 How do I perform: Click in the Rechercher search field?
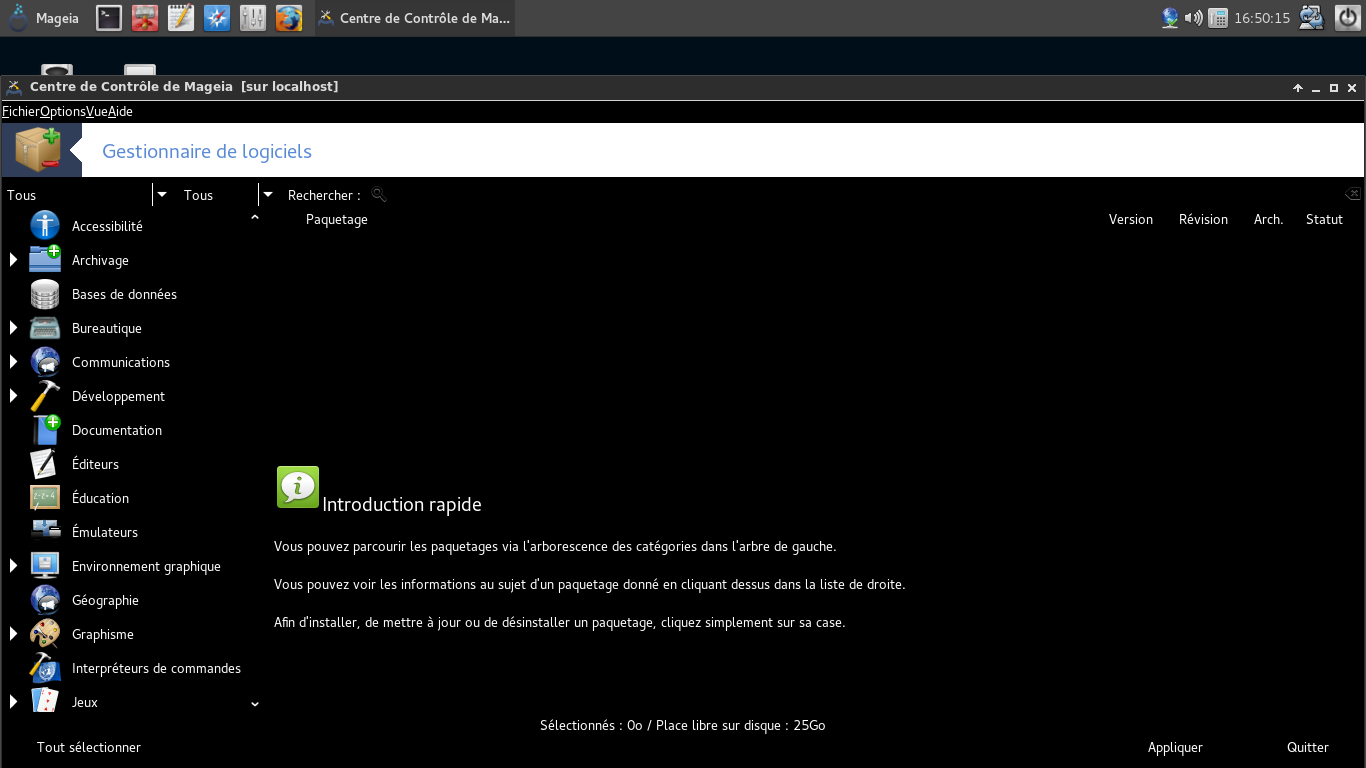click(x=865, y=195)
